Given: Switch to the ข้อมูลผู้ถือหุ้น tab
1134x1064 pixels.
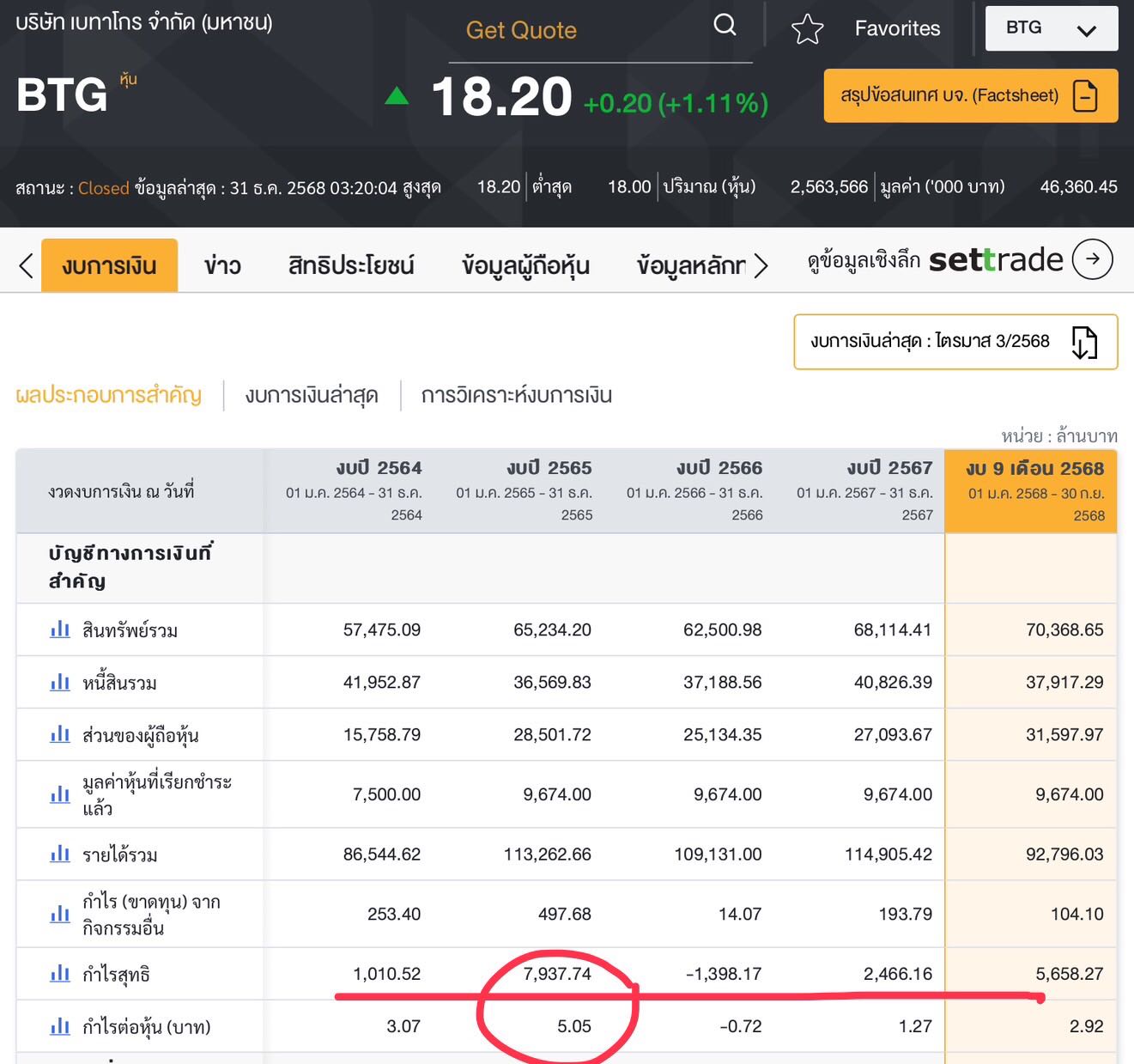Looking at the screenshot, I should click(525, 265).
